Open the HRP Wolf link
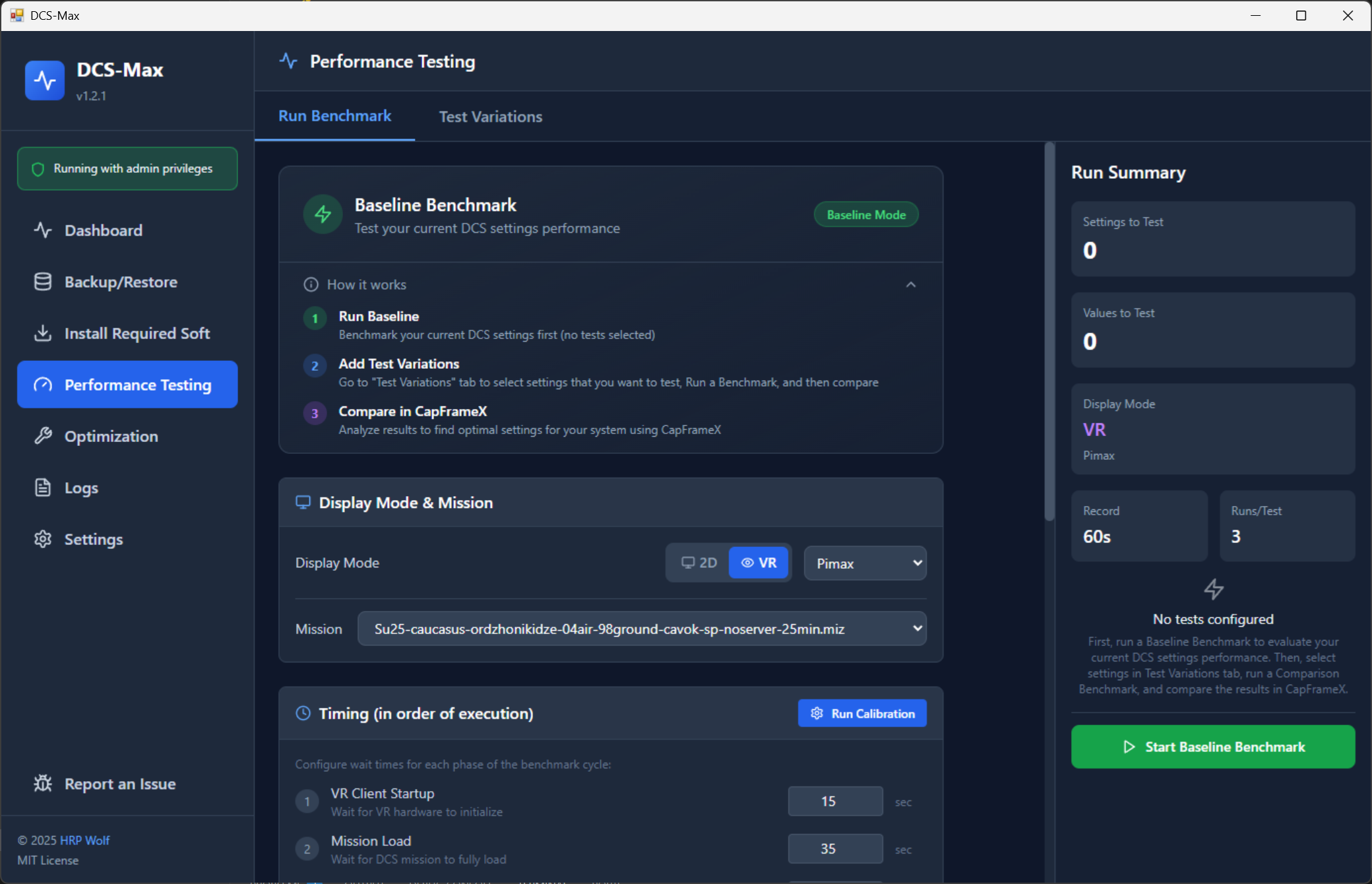1372x884 pixels. [x=84, y=840]
